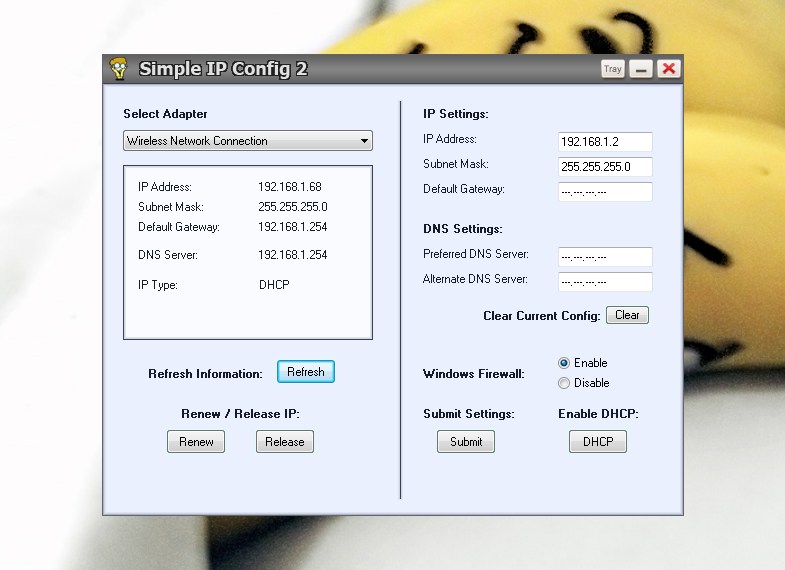Click the IP Type value DHCP

[x=274, y=285]
